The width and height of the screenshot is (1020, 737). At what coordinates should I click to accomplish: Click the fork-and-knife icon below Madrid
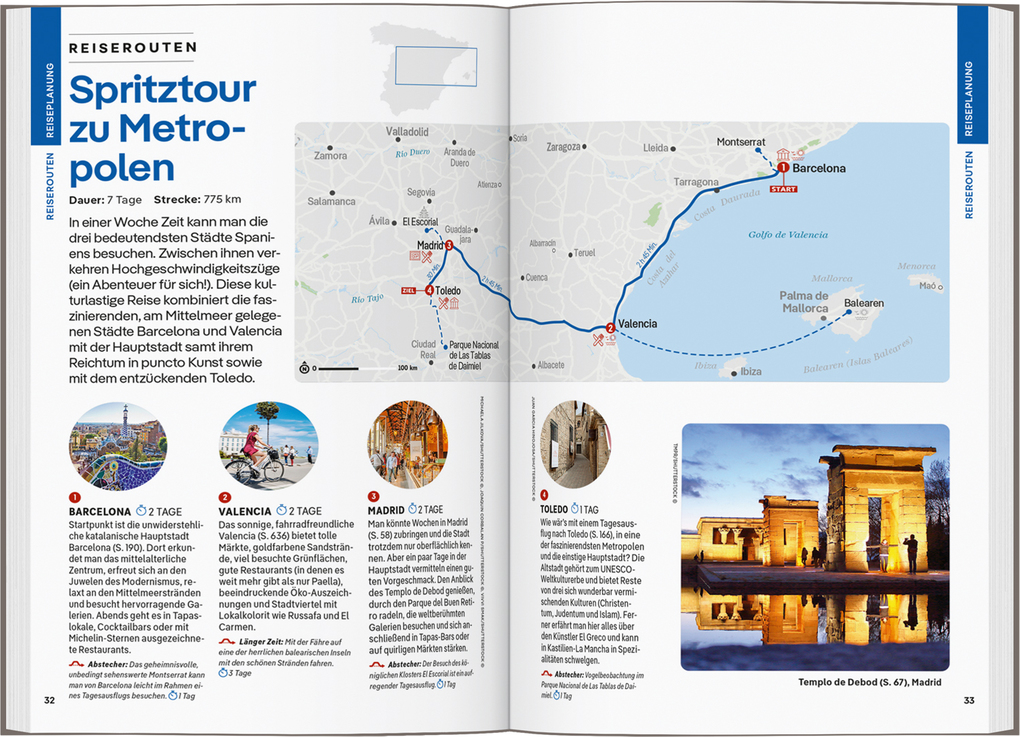click(x=427, y=258)
